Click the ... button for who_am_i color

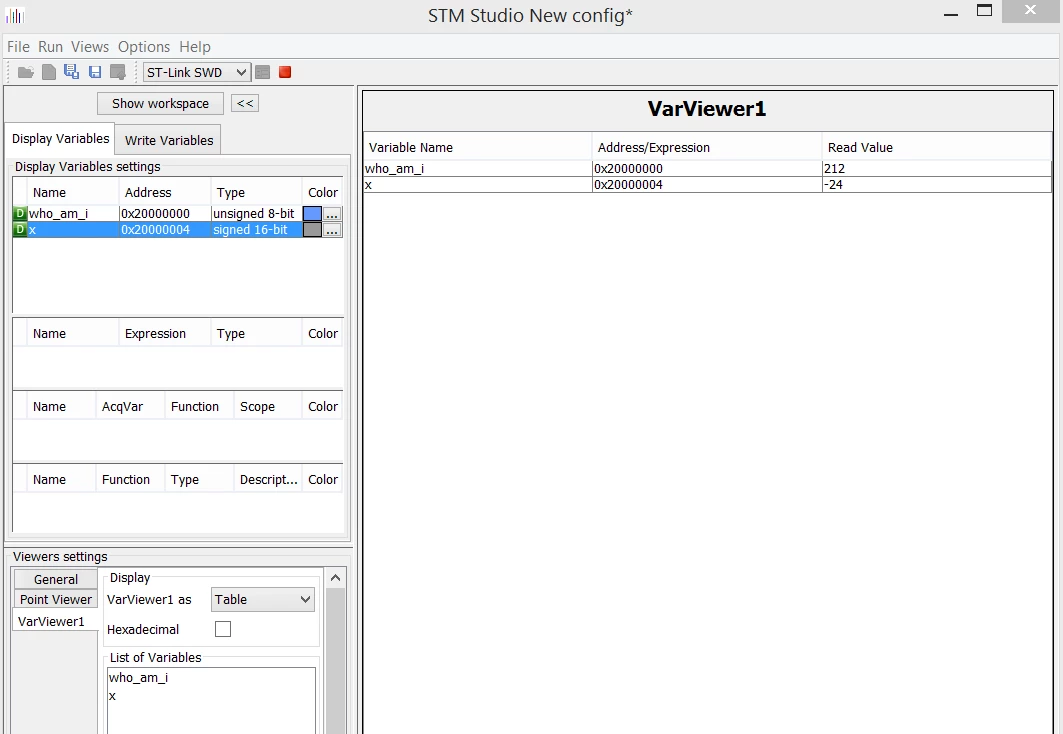[332, 213]
